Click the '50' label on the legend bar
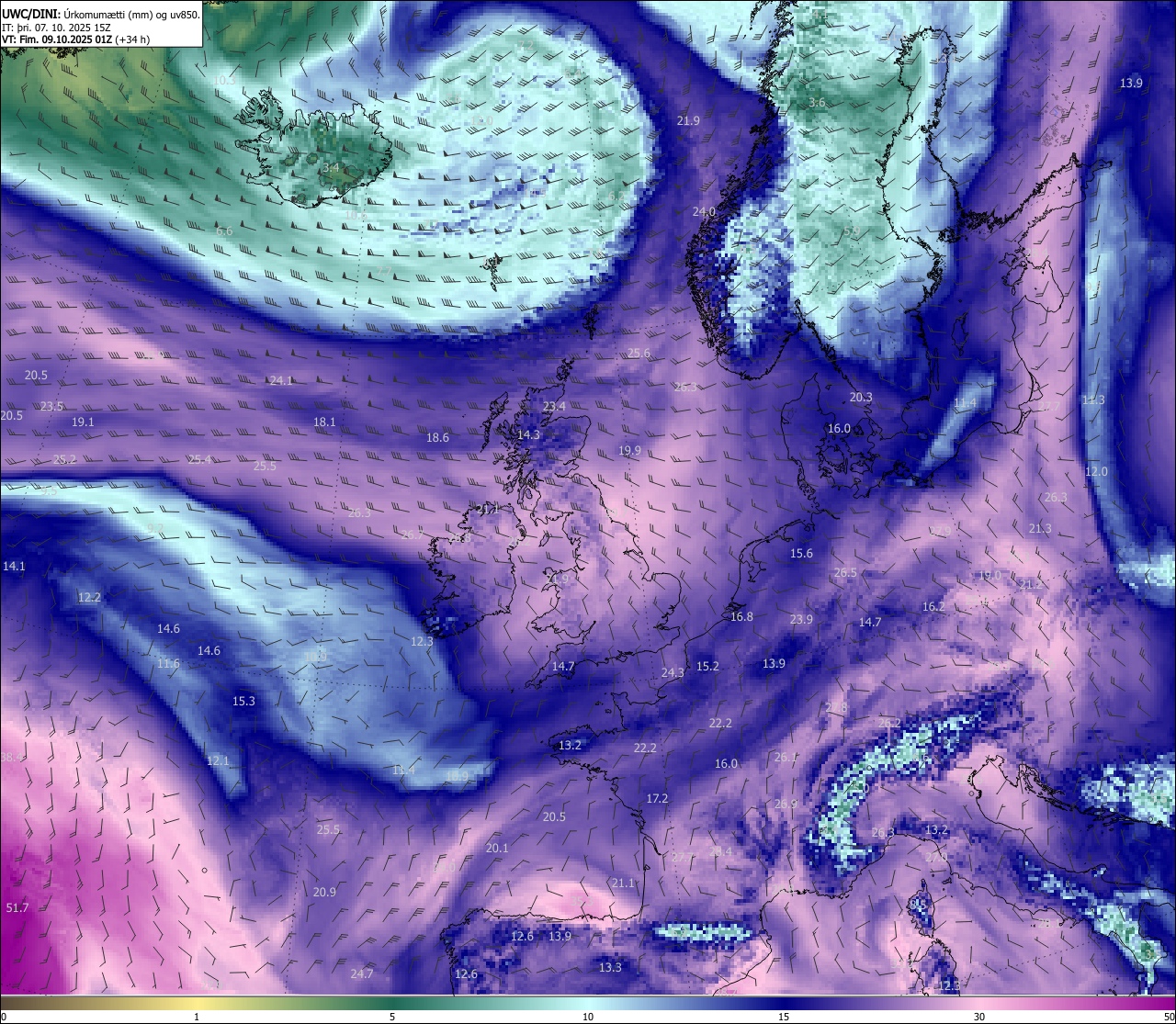The height and width of the screenshot is (1024, 1176). click(x=1169, y=1017)
